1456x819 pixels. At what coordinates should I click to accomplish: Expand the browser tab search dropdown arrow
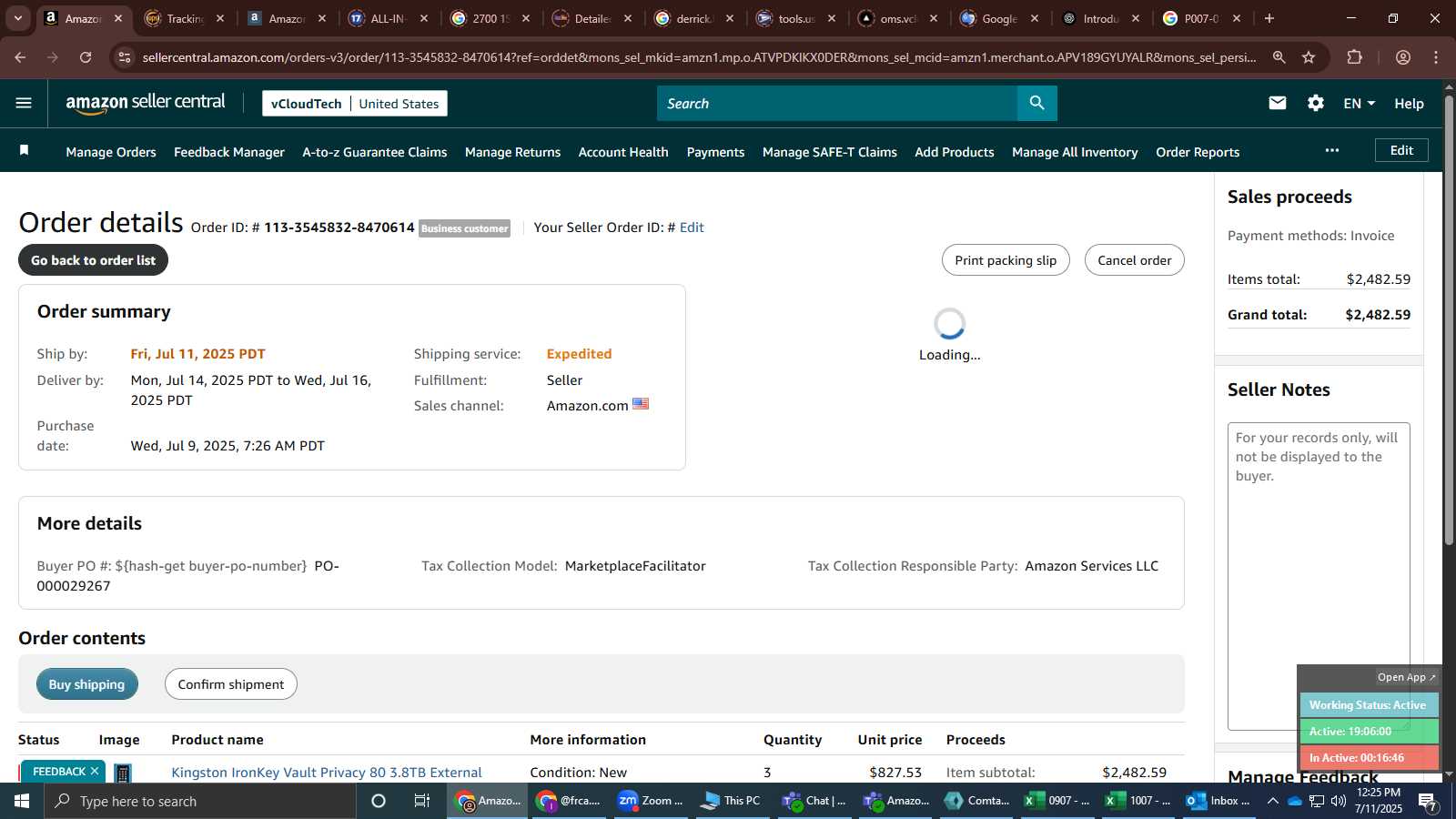[17, 18]
